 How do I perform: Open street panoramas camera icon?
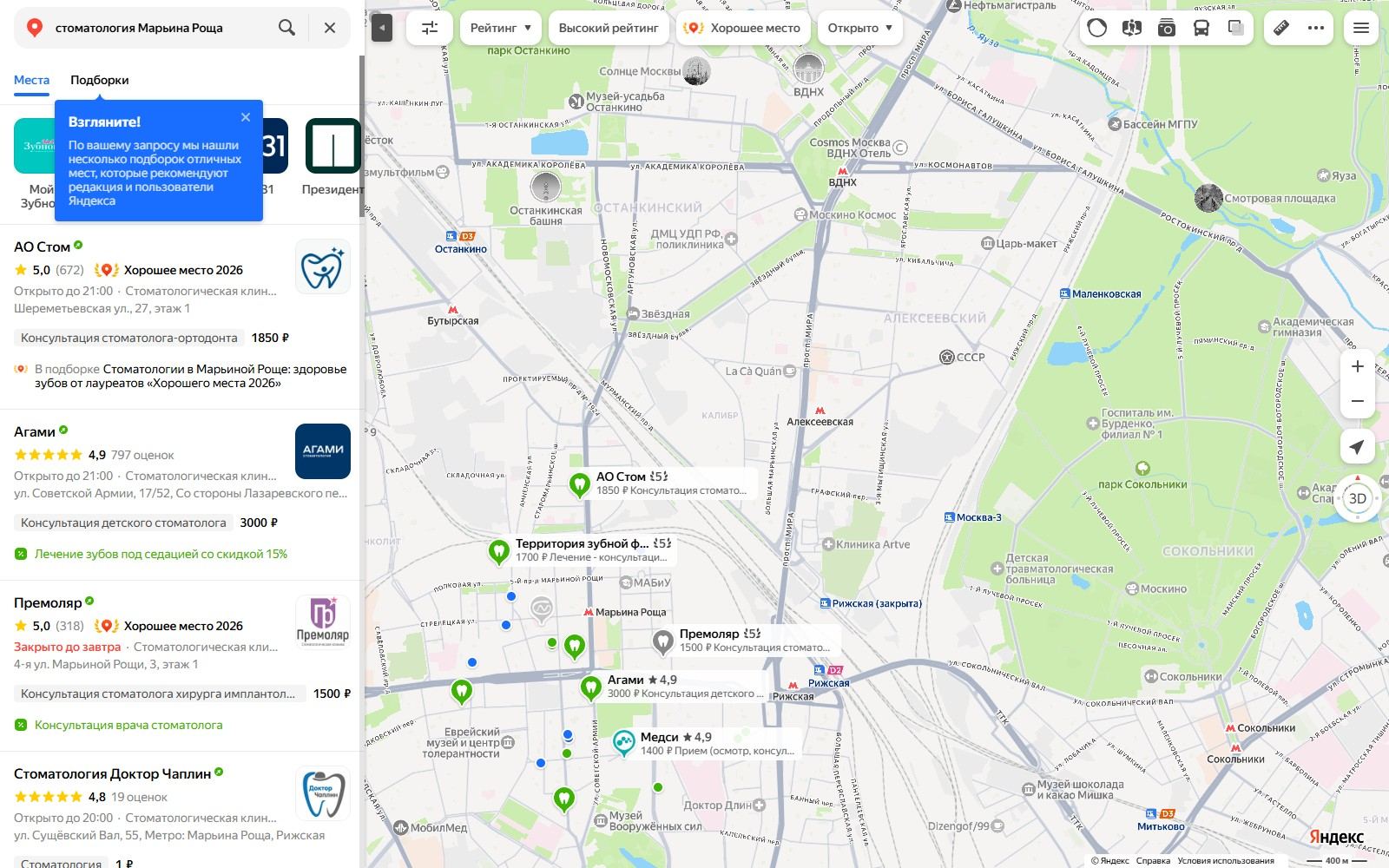(1167, 28)
